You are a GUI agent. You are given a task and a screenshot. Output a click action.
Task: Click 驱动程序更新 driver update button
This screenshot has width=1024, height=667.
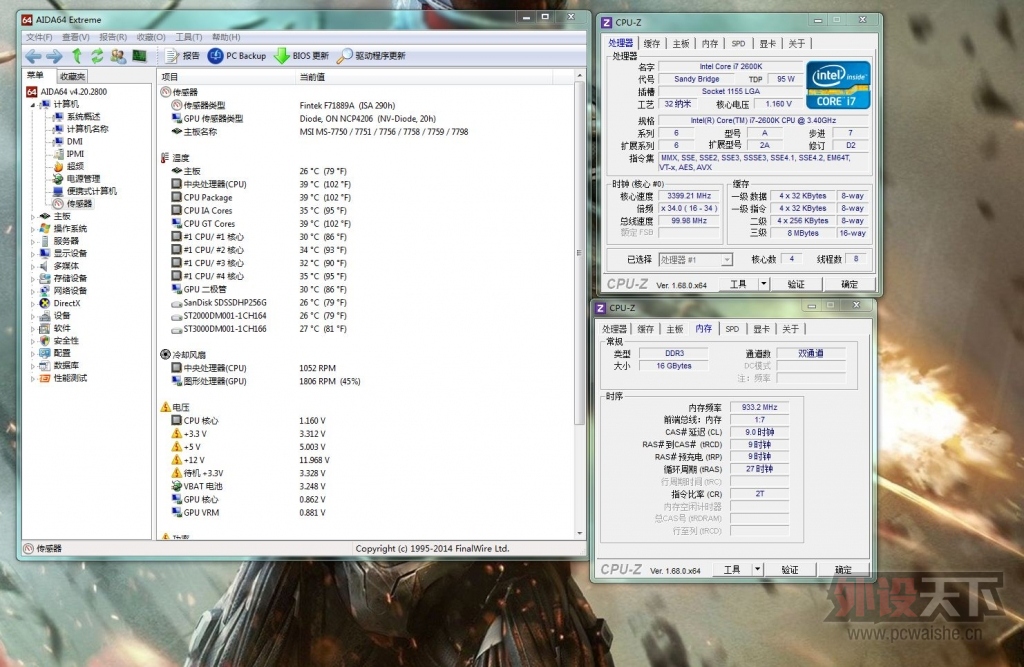pos(371,56)
